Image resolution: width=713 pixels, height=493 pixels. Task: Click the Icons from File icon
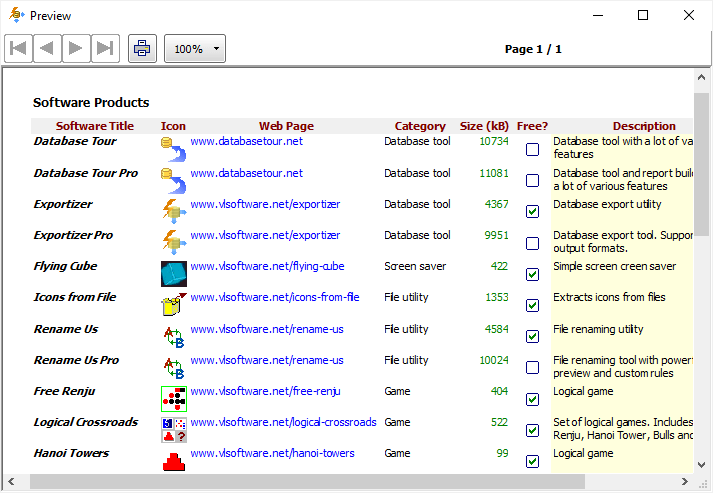coord(174,304)
